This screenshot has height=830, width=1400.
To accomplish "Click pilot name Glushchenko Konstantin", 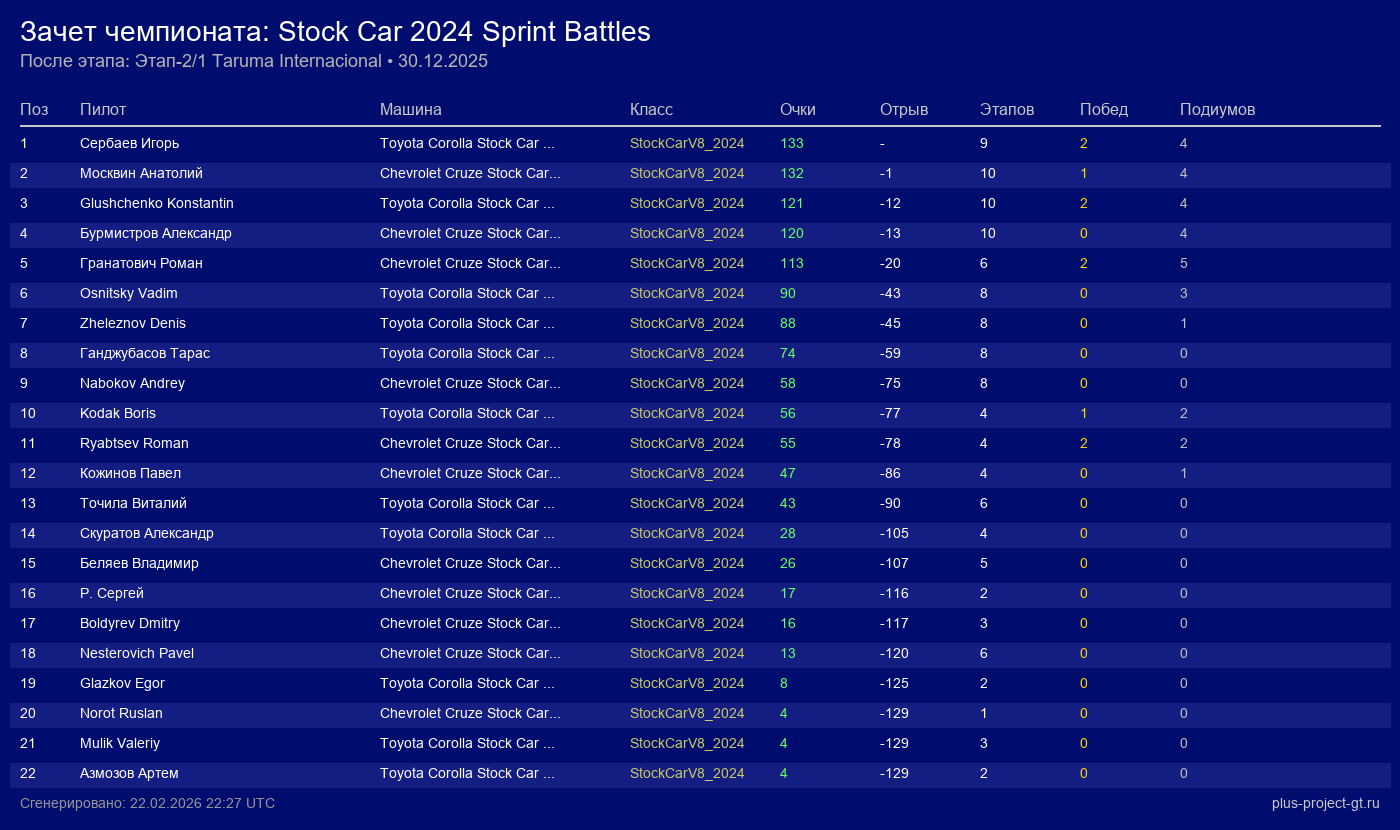I will pyautogui.click(x=156, y=203).
